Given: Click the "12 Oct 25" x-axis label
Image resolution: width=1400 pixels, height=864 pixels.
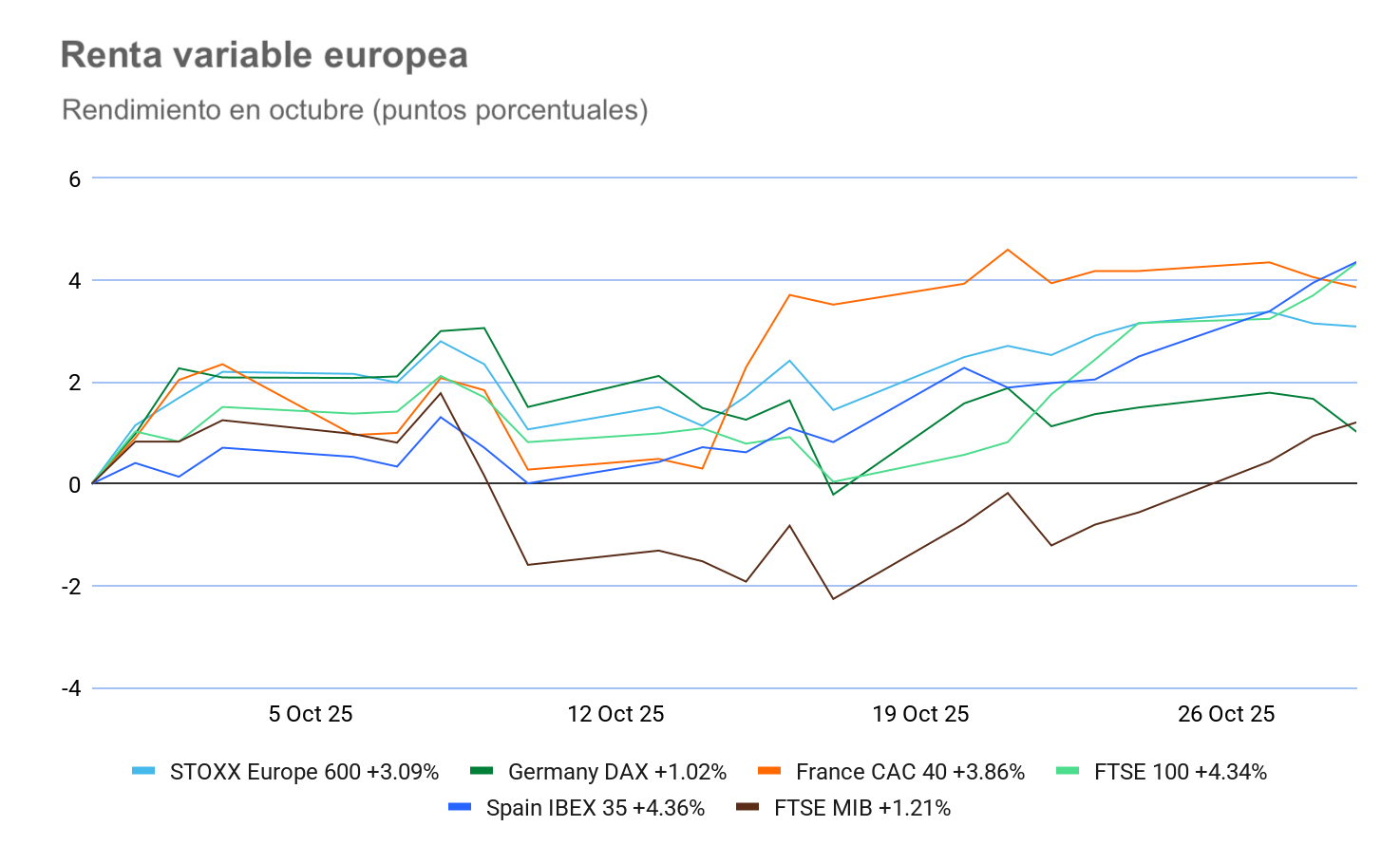Looking at the screenshot, I should tap(615, 714).
